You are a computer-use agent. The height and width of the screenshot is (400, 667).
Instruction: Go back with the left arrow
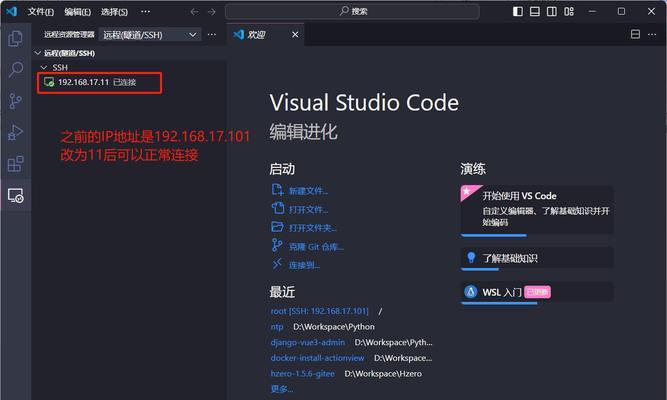coord(194,11)
